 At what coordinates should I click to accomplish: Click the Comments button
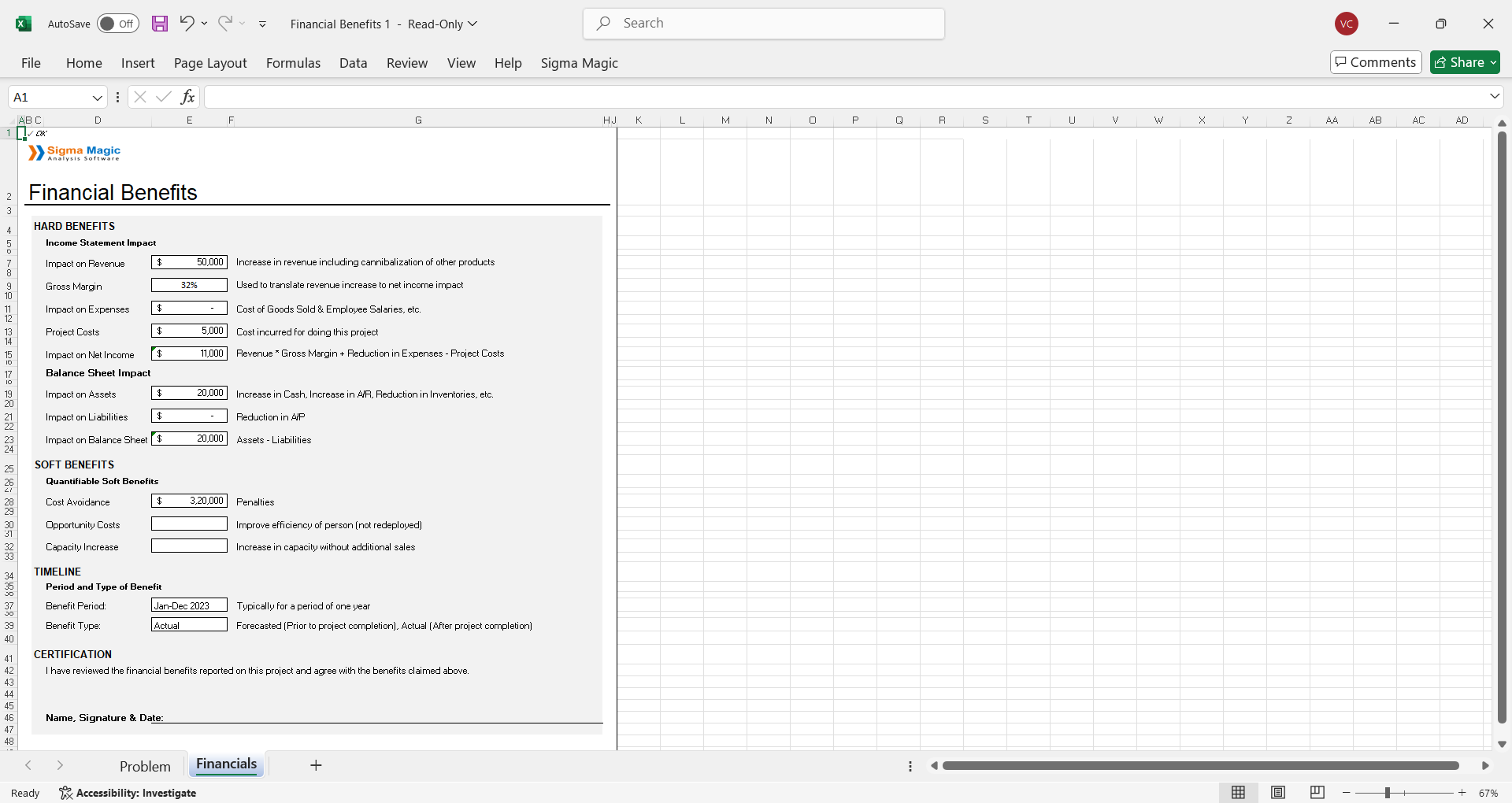pos(1376,62)
